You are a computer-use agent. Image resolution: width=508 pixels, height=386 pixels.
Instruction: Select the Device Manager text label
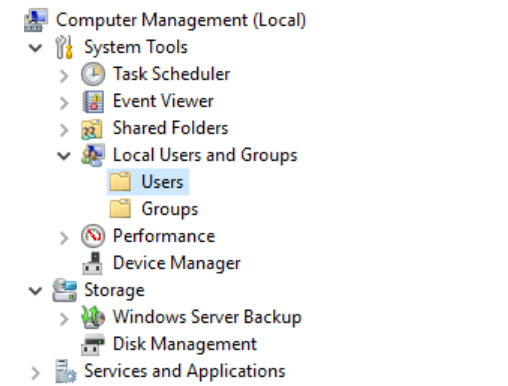[177, 263]
